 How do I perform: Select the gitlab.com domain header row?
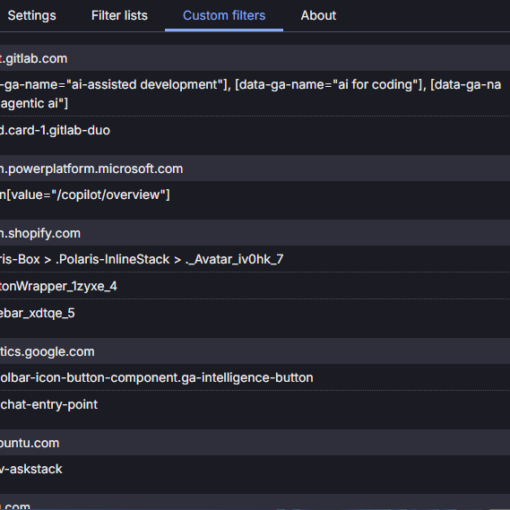[x=255, y=58]
